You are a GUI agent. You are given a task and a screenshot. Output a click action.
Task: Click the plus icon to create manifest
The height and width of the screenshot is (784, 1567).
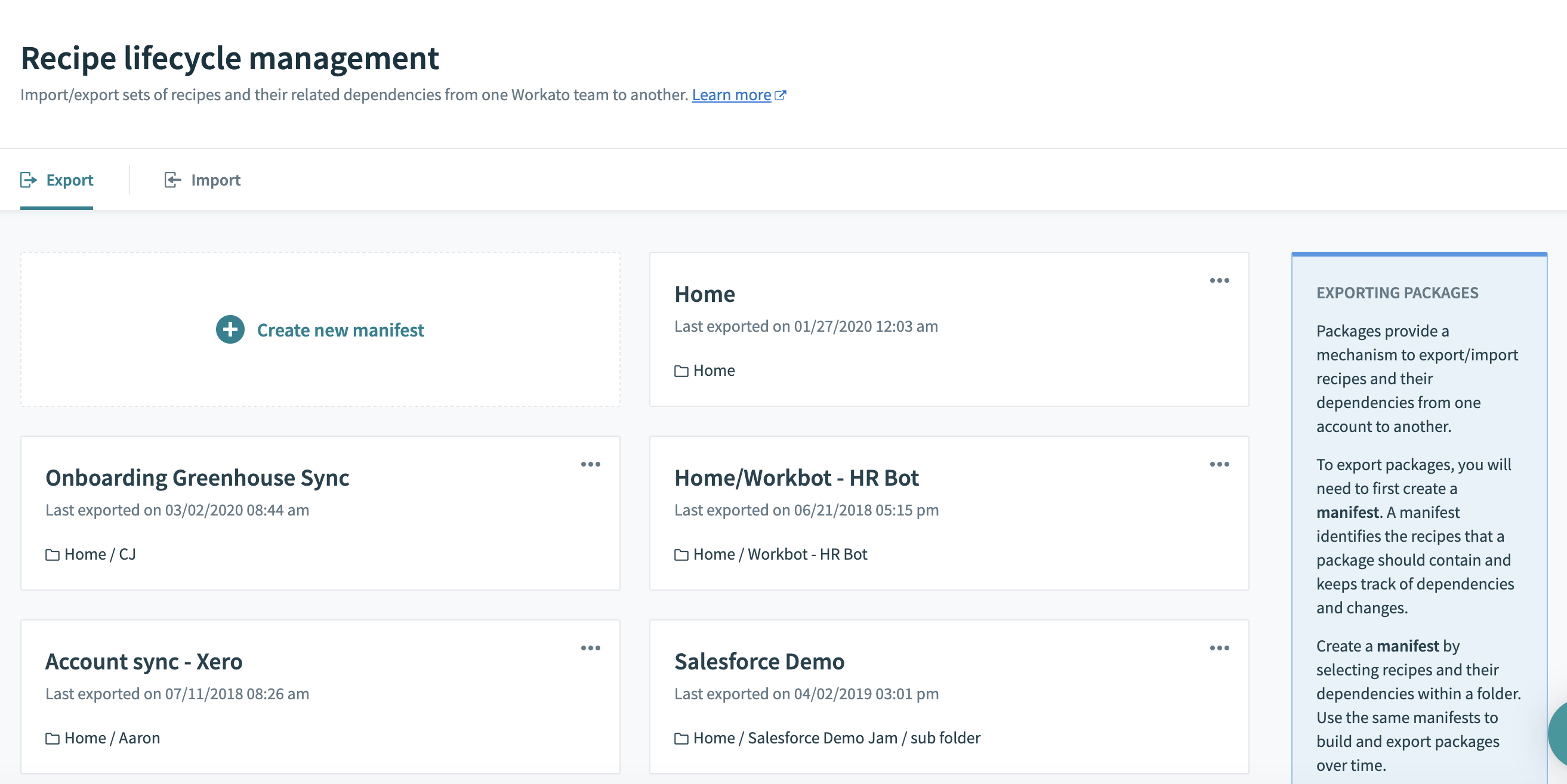(229, 330)
